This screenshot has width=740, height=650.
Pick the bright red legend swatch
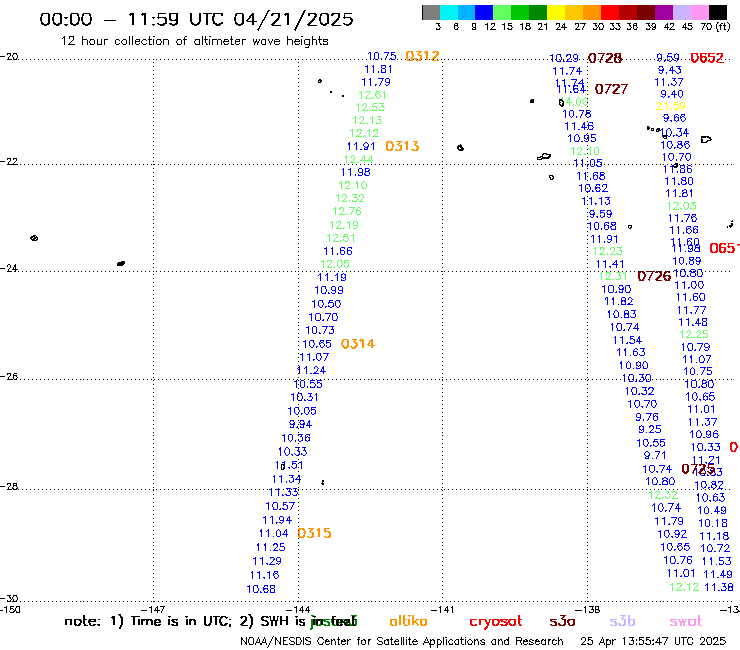tap(609, 12)
